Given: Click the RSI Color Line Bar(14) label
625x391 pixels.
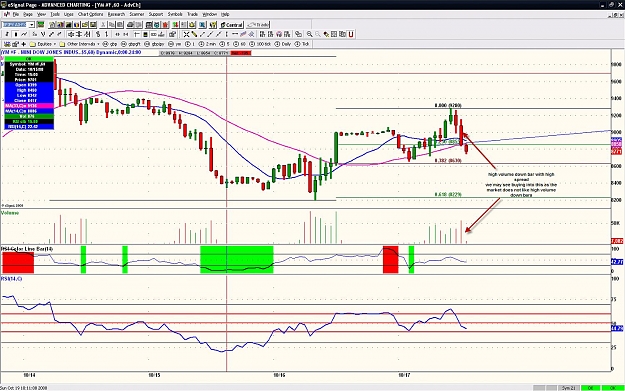Looking at the screenshot, I should pos(27,249).
